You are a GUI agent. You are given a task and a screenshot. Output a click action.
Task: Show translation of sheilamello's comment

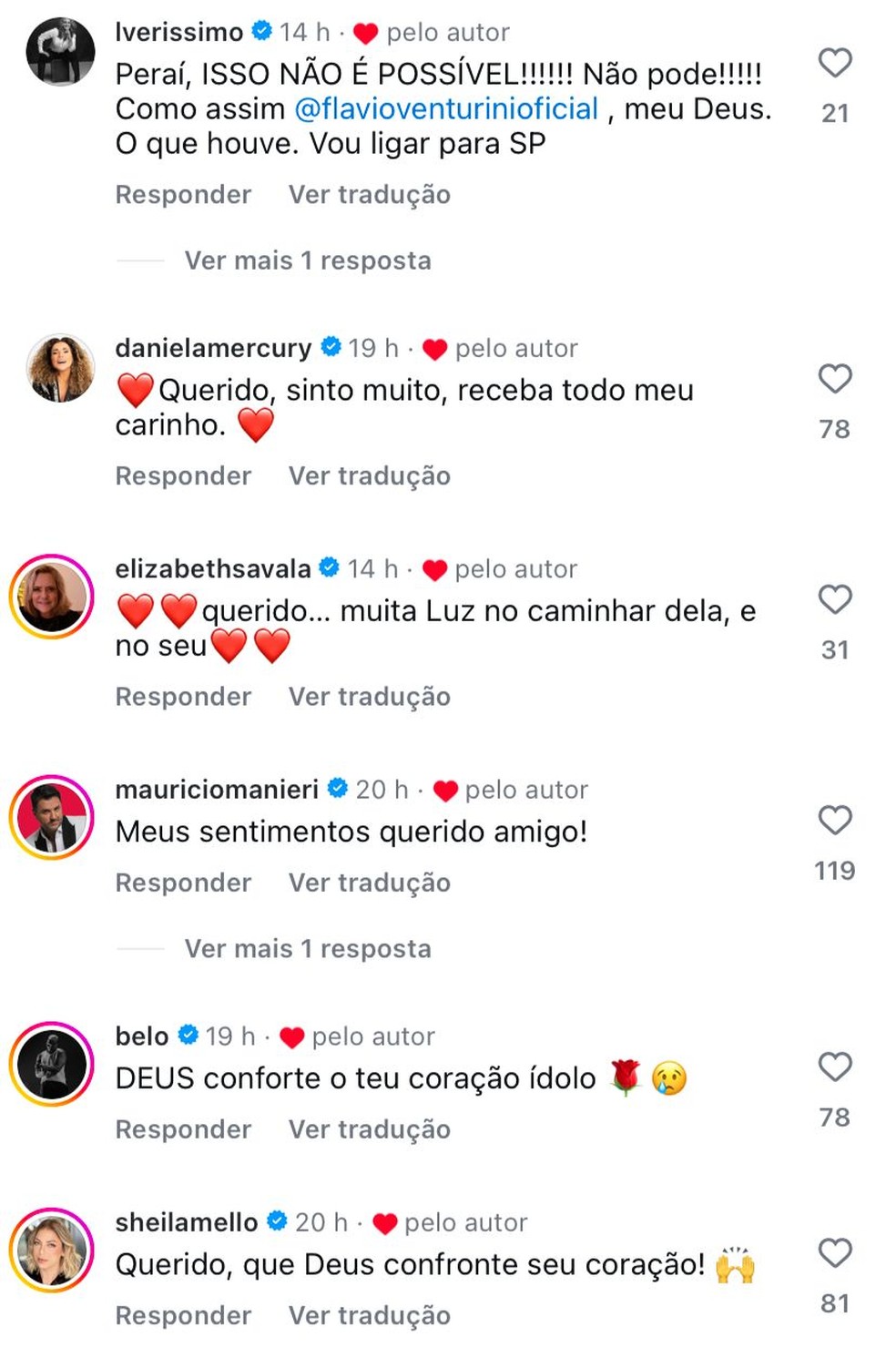(x=369, y=1315)
